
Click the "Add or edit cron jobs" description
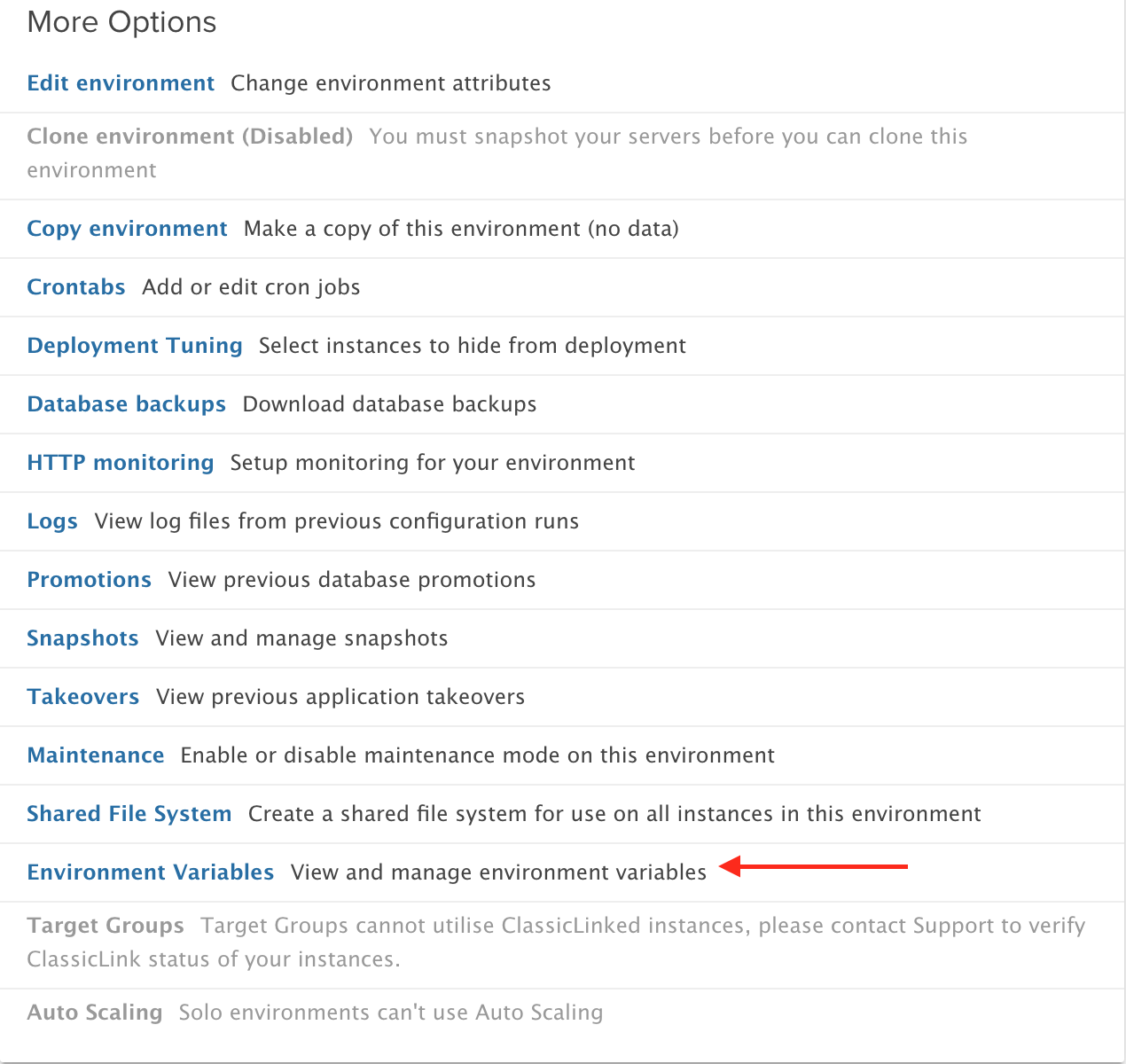(x=251, y=287)
